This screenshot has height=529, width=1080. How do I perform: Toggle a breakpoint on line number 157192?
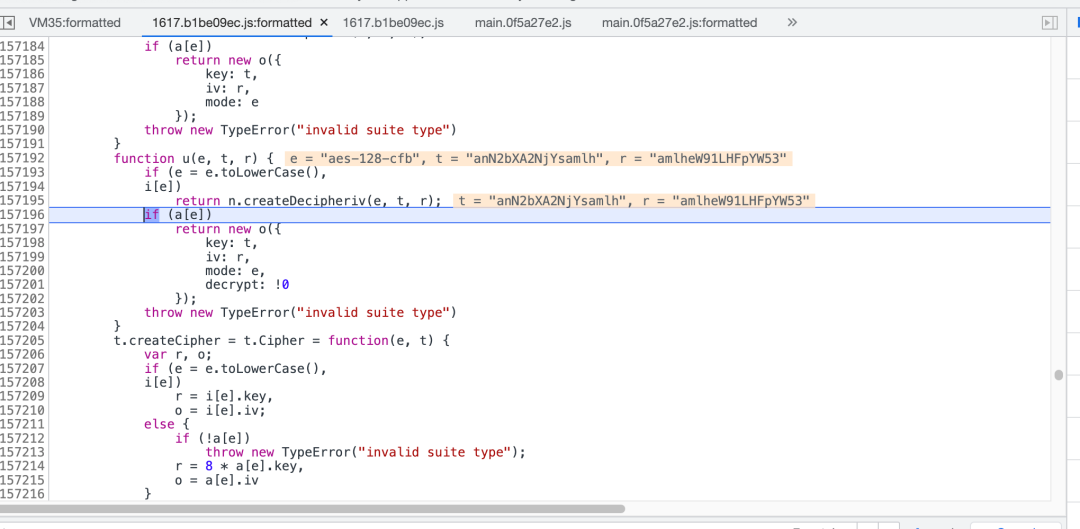tap(23, 158)
